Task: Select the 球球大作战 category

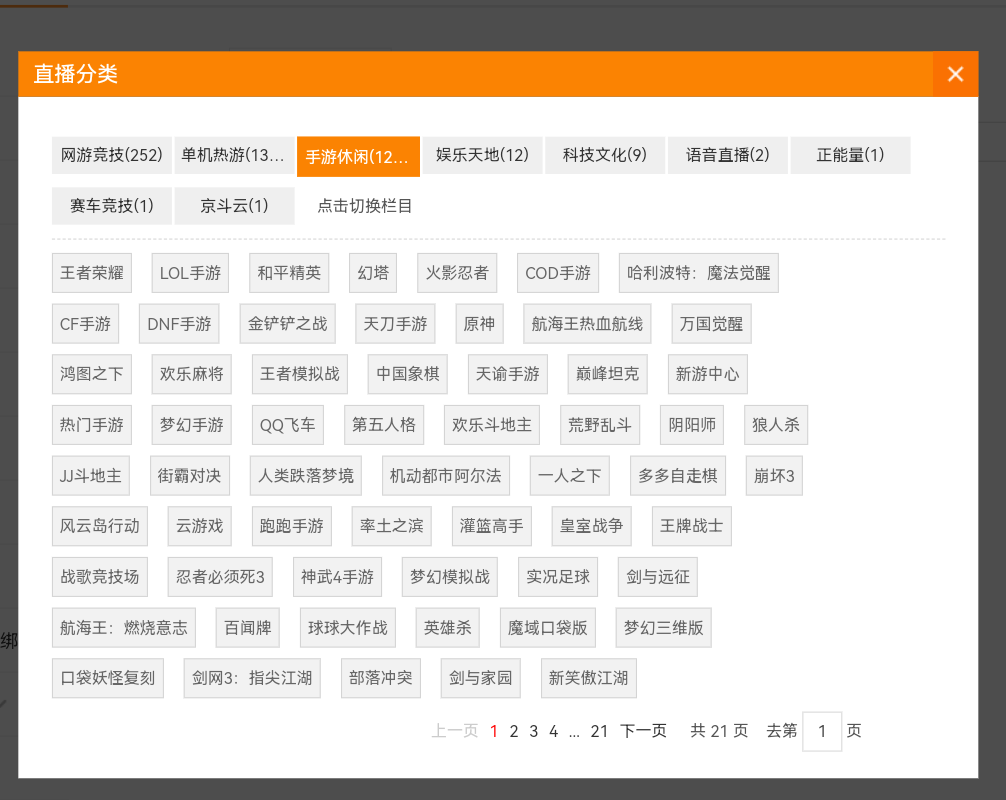Action: point(348,628)
